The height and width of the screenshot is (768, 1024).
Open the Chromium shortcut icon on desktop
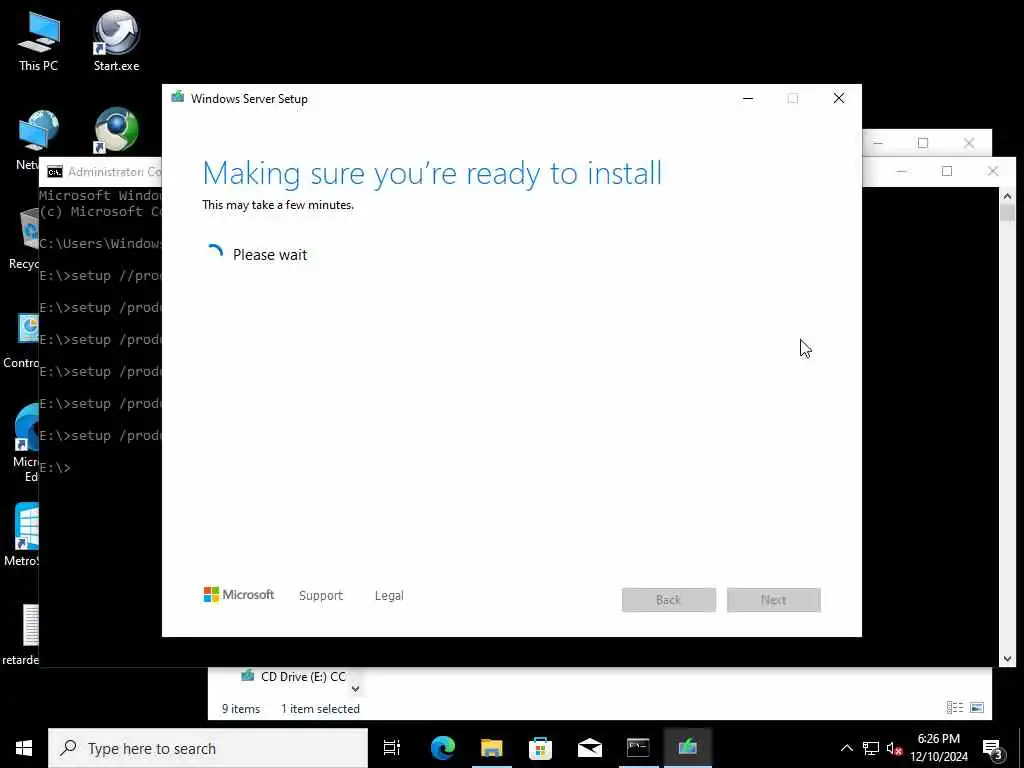tap(116, 130)
